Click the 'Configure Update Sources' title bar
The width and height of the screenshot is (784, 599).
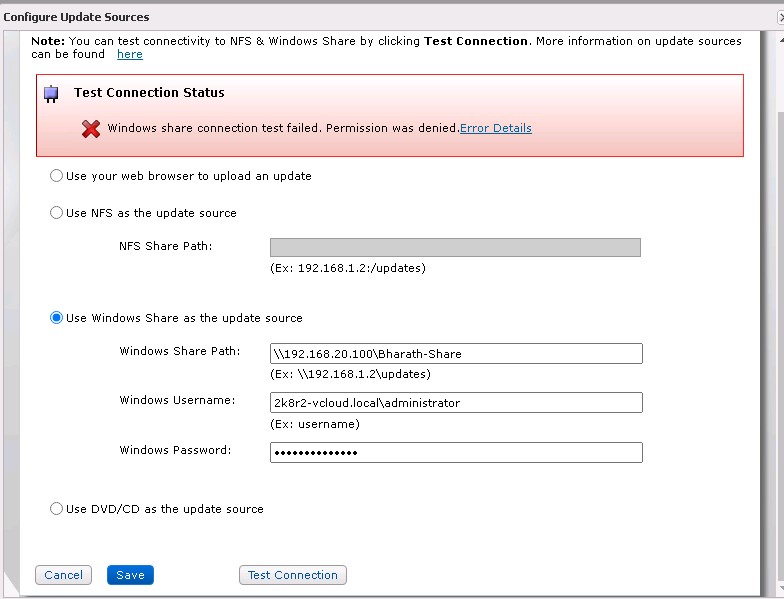(x=77, y=17)
